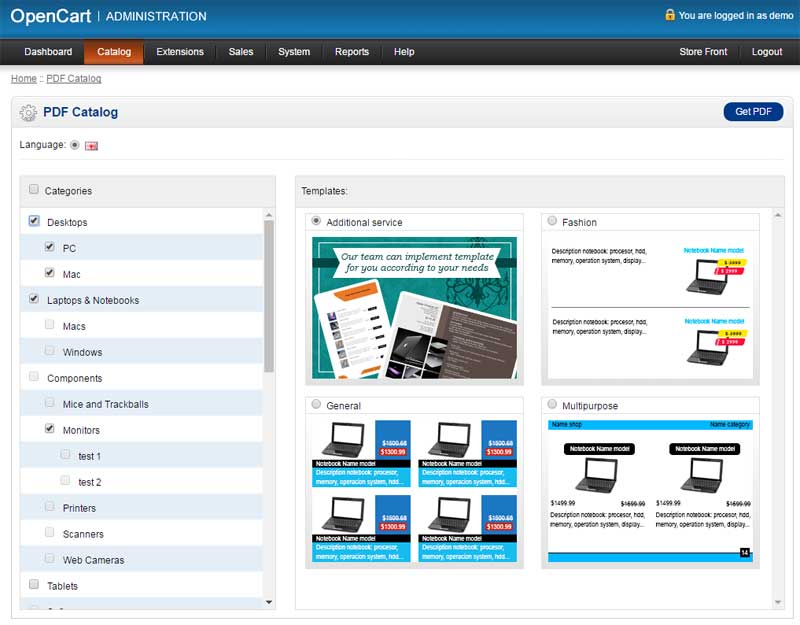
Task: Choose the General template radio button
Action: point(316,405)
